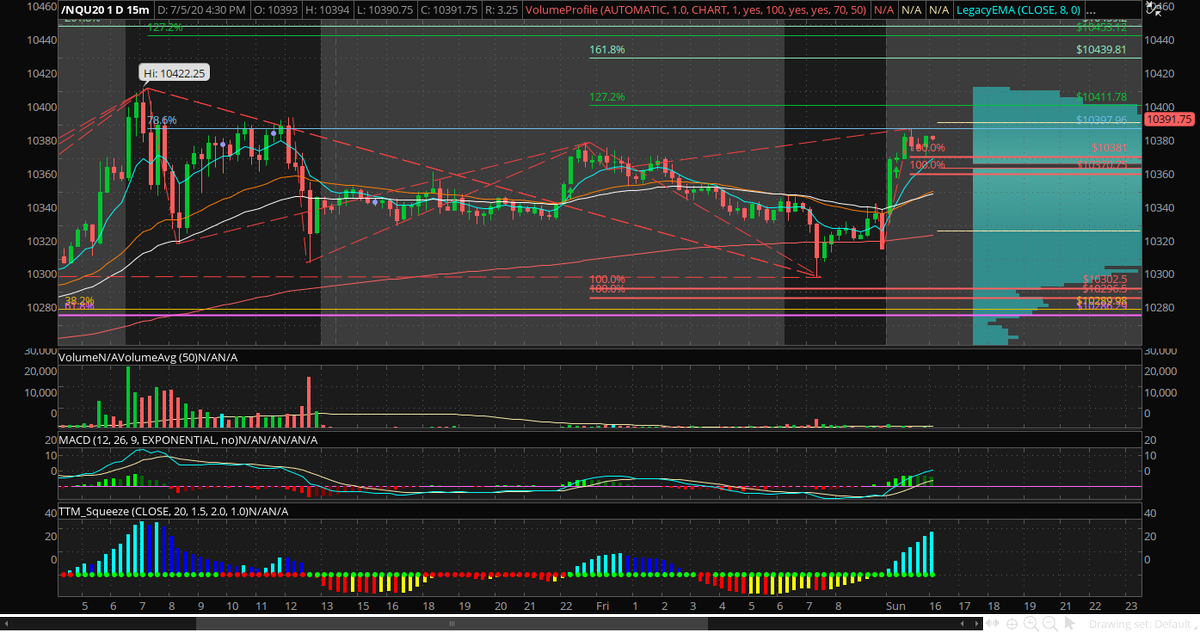This screenshot has height=634, width=1200.
Task: Click the /NQU20 1 D 15m symbol label
Action: click(105, 10)
